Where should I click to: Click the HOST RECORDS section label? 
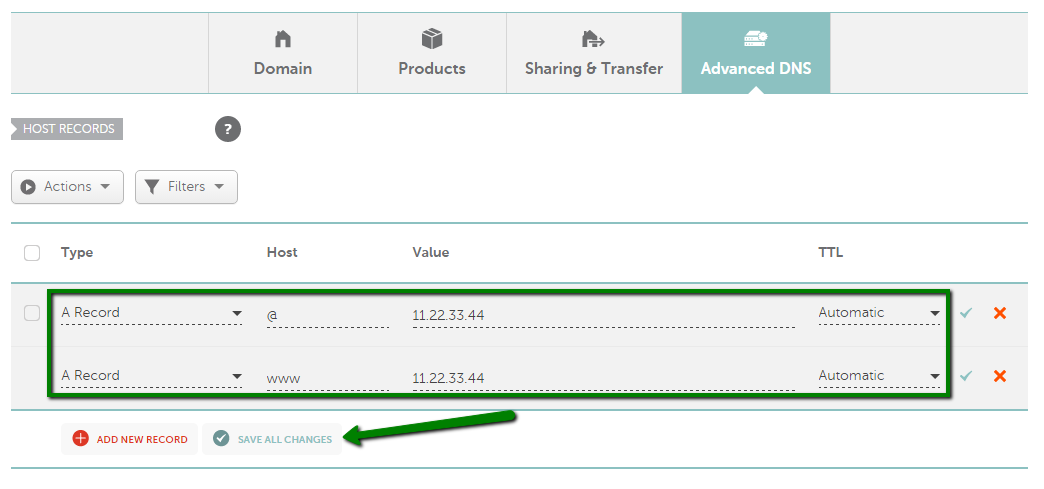point(67,129)
